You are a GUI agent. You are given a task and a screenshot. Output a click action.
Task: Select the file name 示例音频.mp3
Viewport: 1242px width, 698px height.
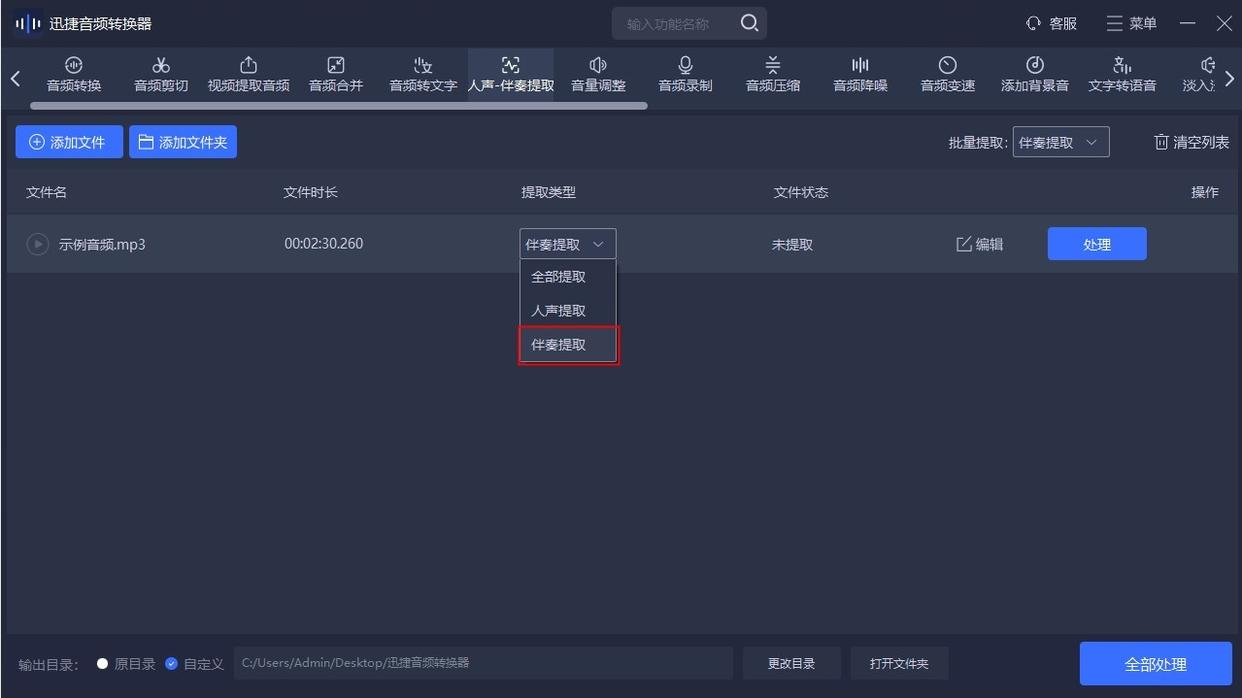[x=102, y=244]
